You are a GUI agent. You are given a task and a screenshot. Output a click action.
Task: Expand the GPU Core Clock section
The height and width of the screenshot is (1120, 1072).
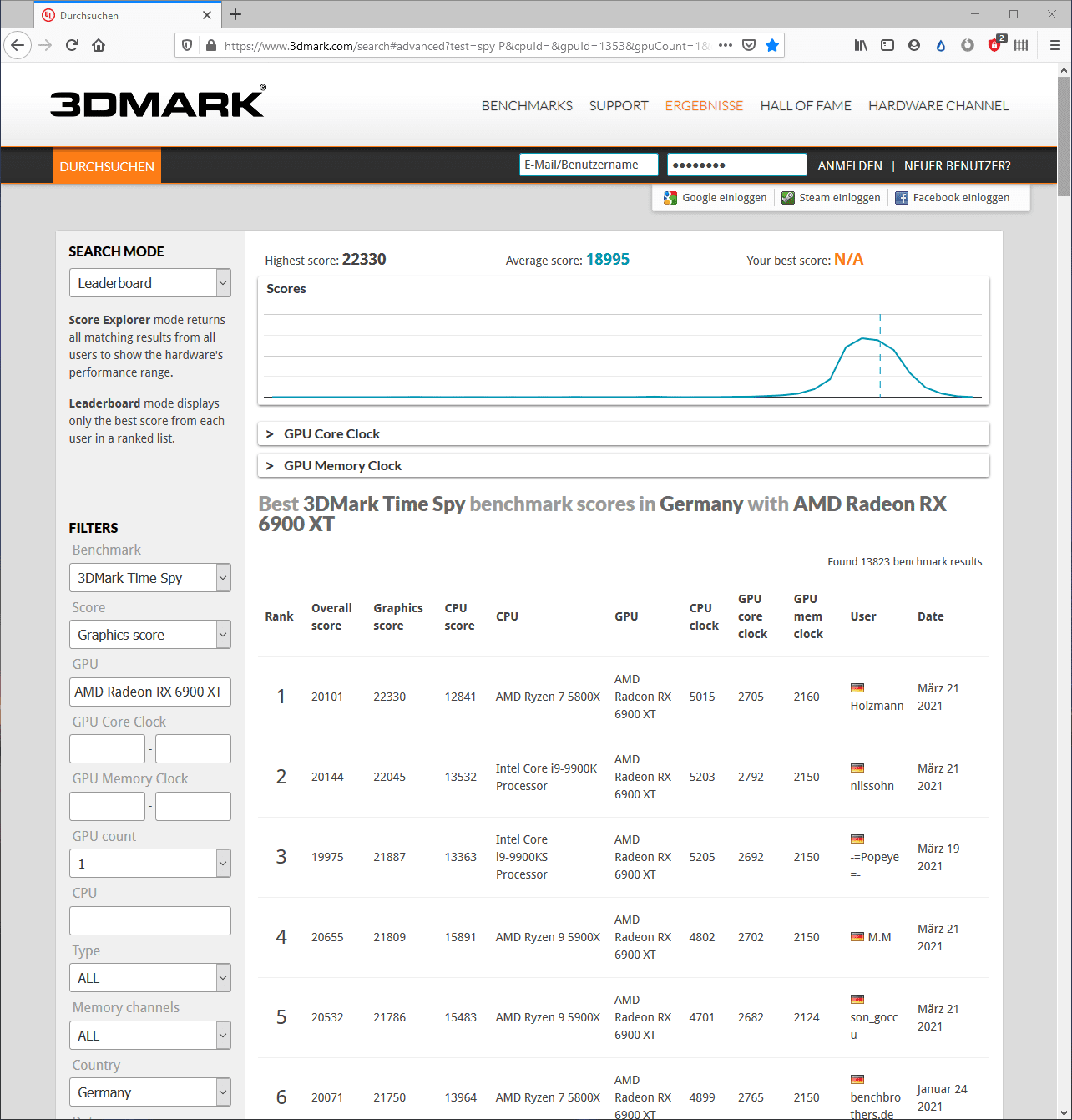[624, 434]
